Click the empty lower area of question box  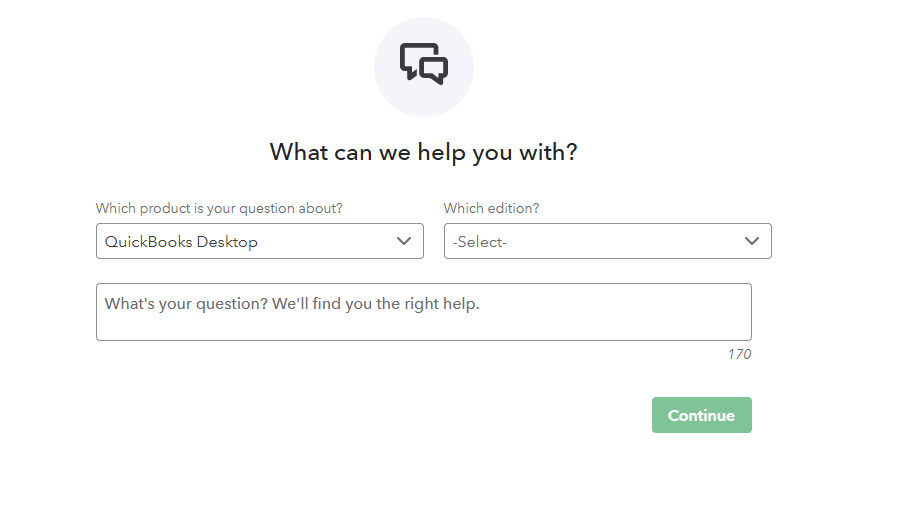click(x=423, y=327)
